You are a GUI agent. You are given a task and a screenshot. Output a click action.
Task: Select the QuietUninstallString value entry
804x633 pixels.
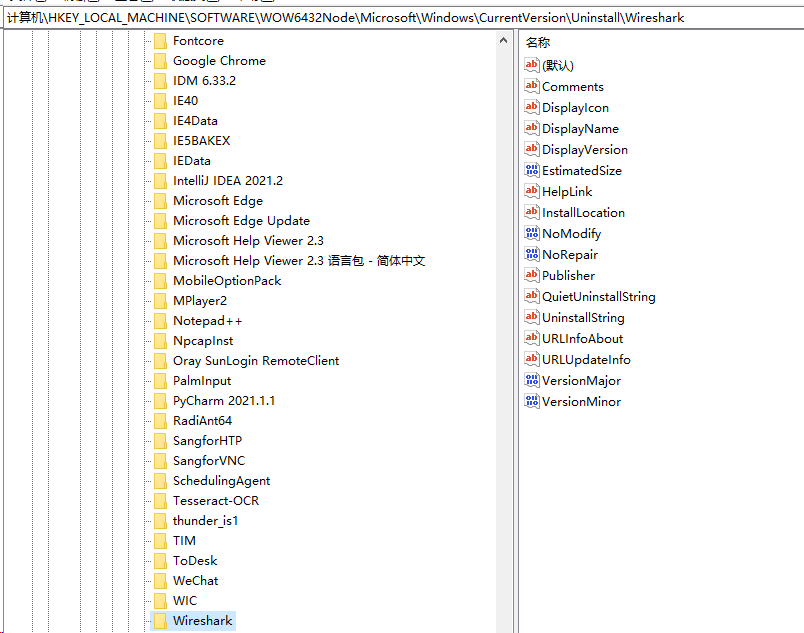pos(598,297)
